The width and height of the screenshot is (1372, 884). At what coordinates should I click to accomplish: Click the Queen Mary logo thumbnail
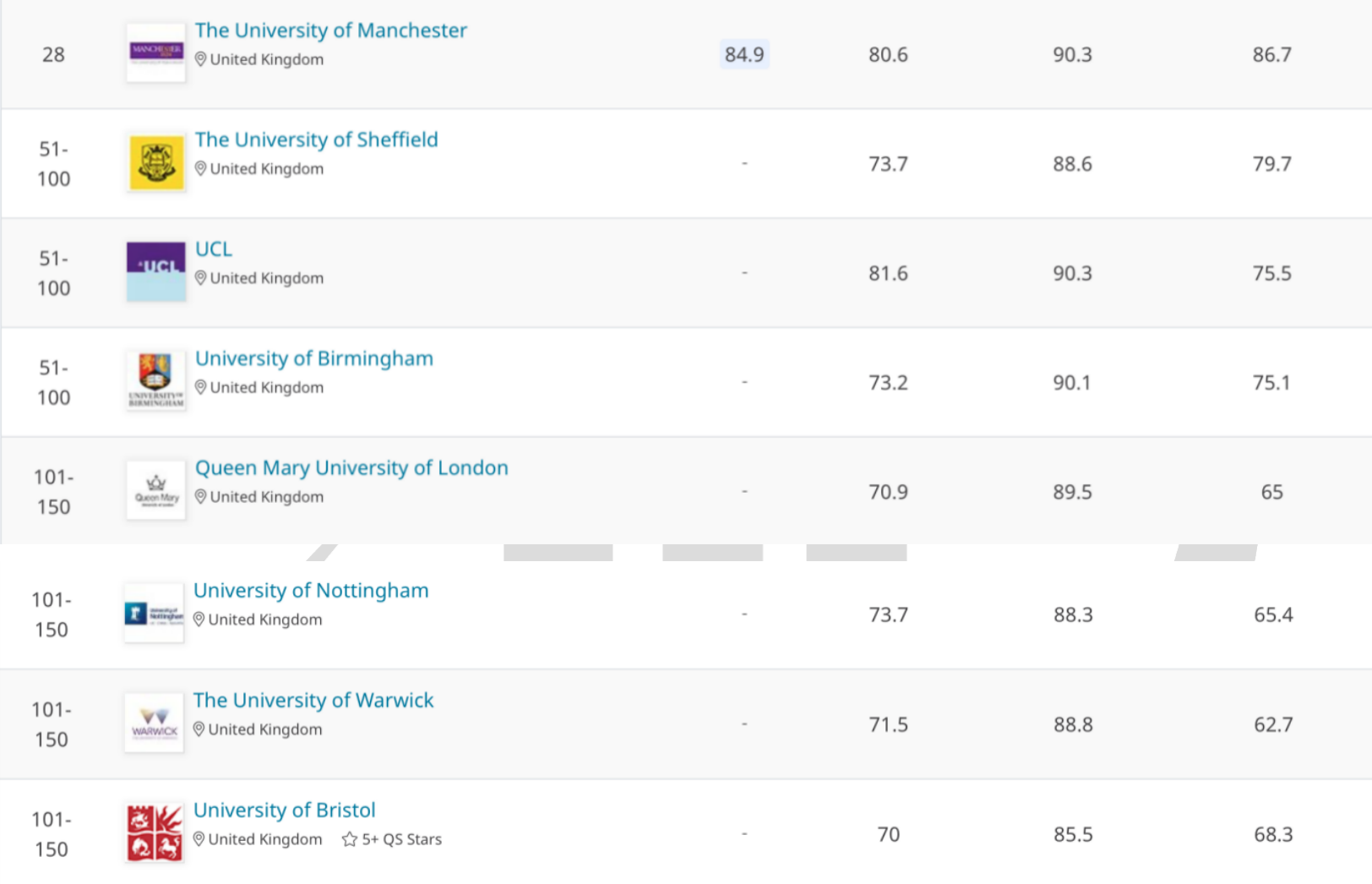pos(155,490)
